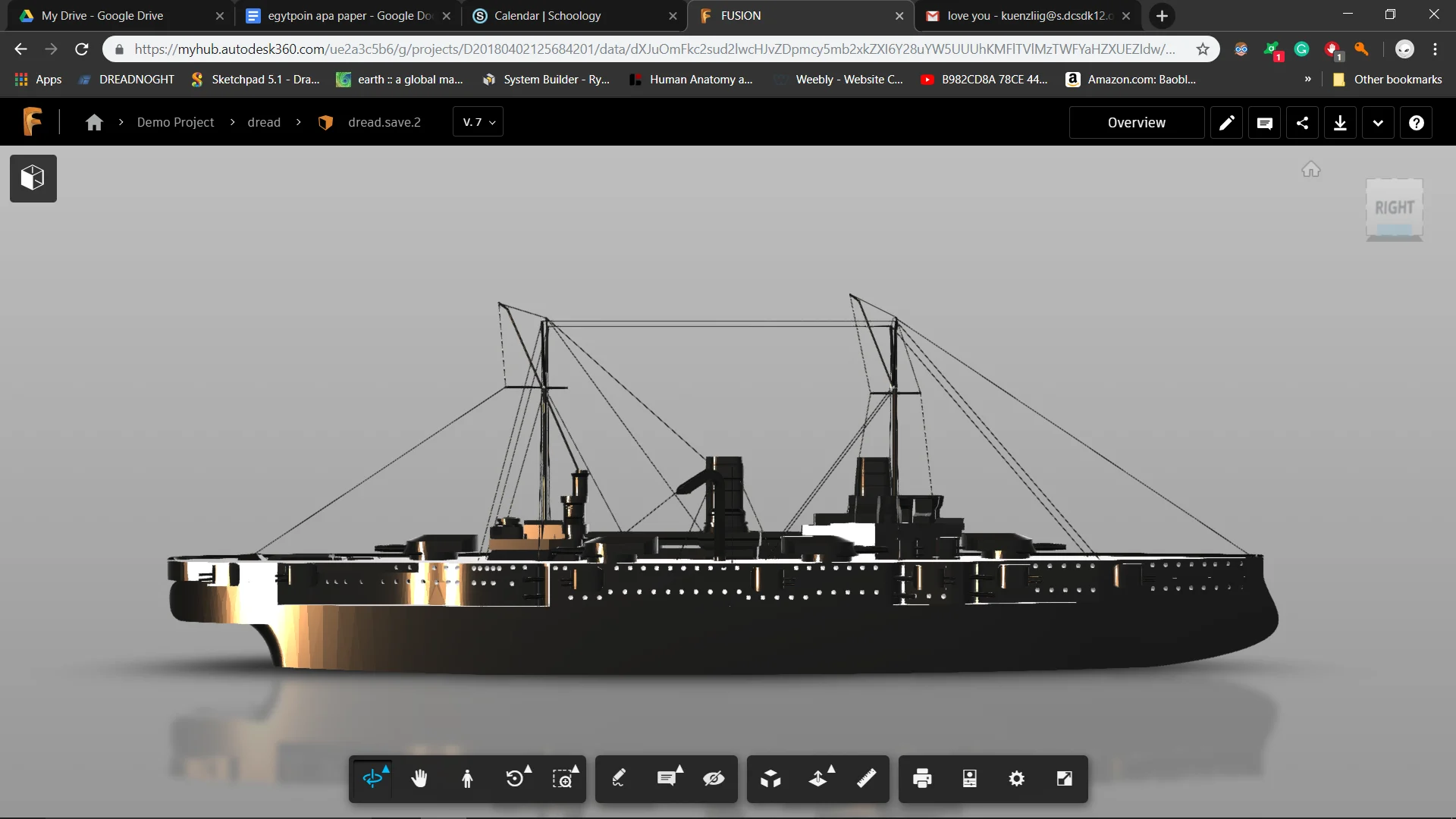This screenshot has width=1456, height=819.
Task: Select the Zoom window tool
Action: click(563, 779)
